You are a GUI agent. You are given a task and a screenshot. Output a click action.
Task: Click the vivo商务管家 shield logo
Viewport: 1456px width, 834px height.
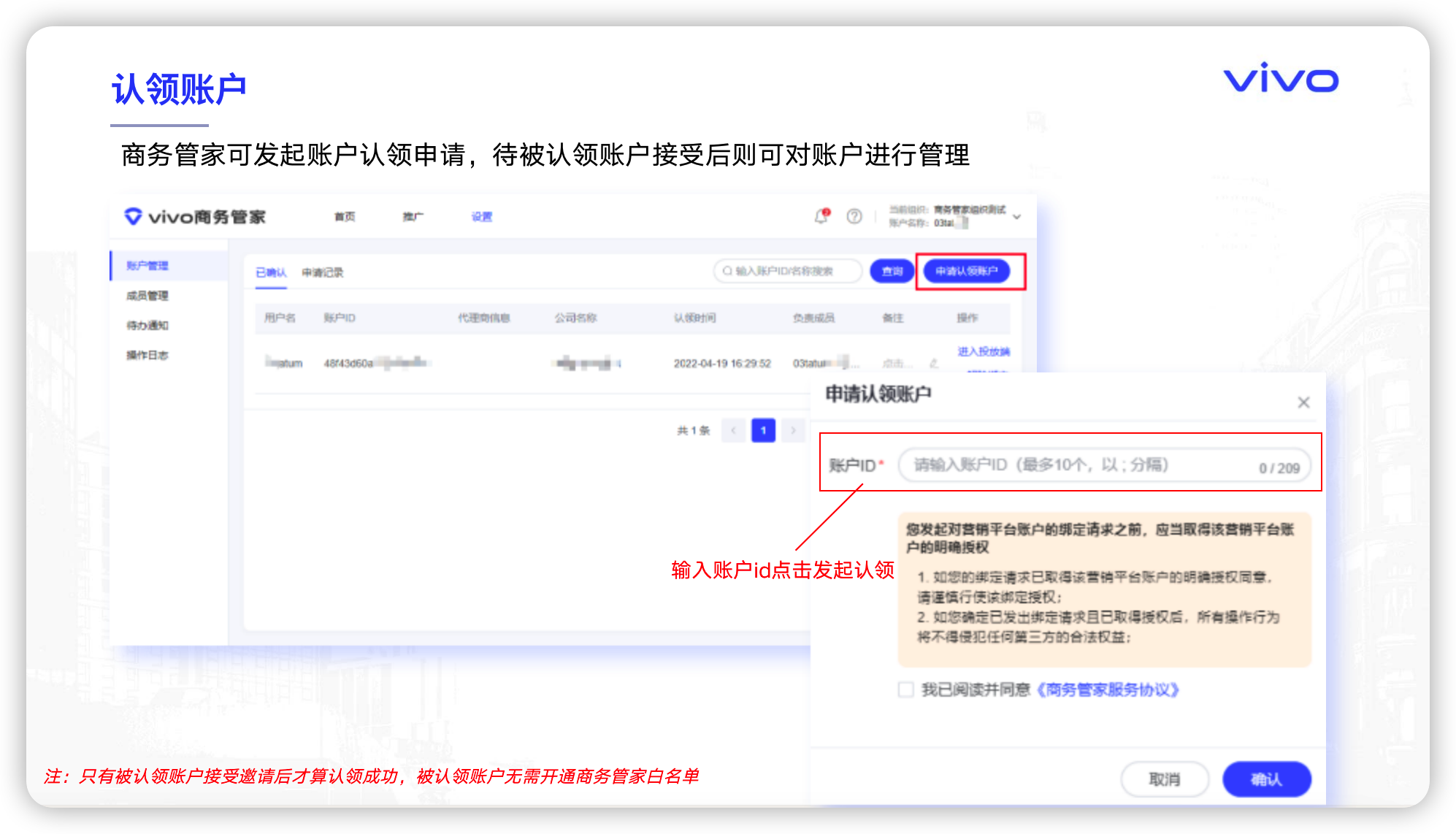(x=133, y=216)
